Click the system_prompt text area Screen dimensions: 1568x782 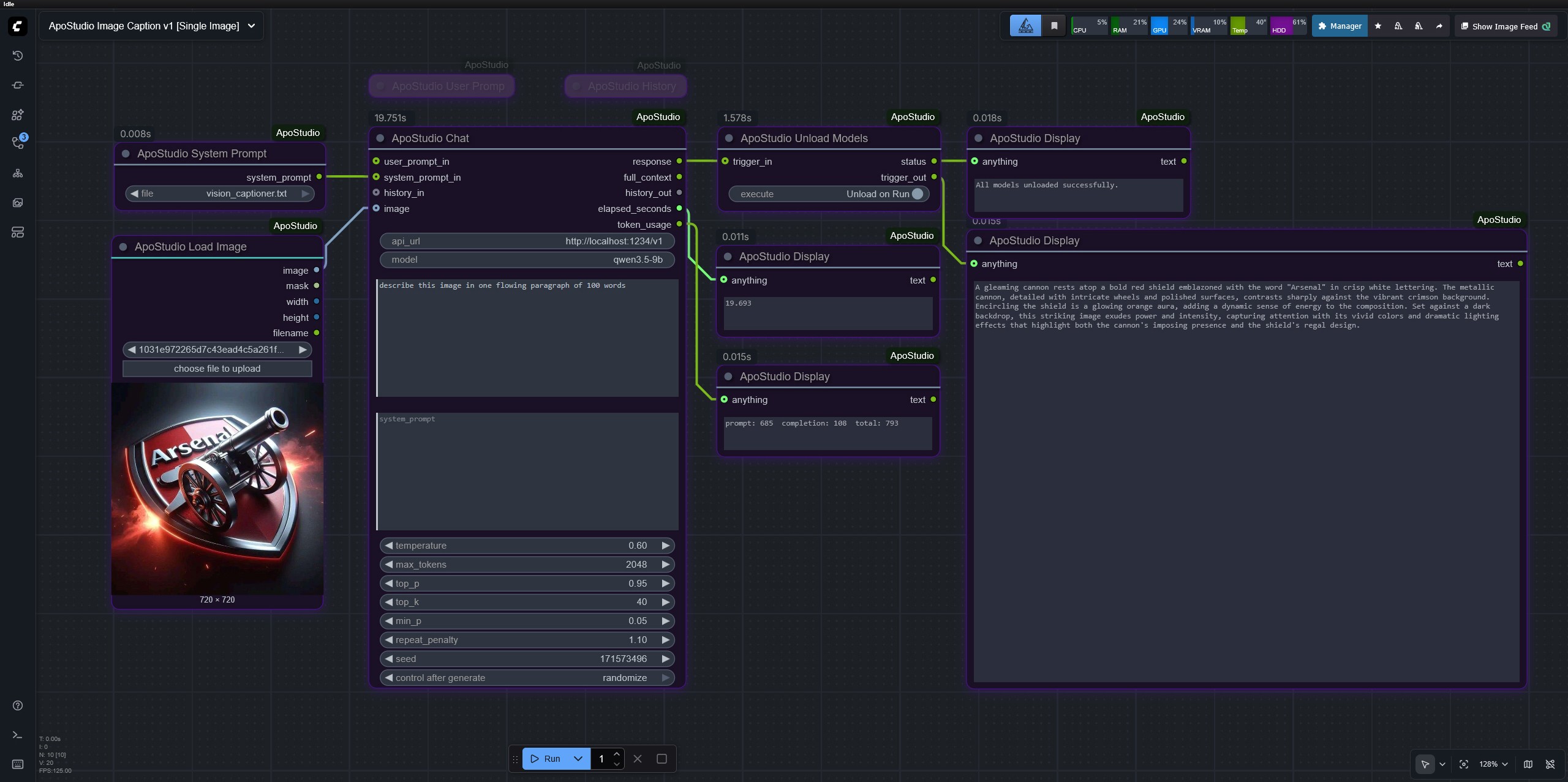click(x=527, y=472)
